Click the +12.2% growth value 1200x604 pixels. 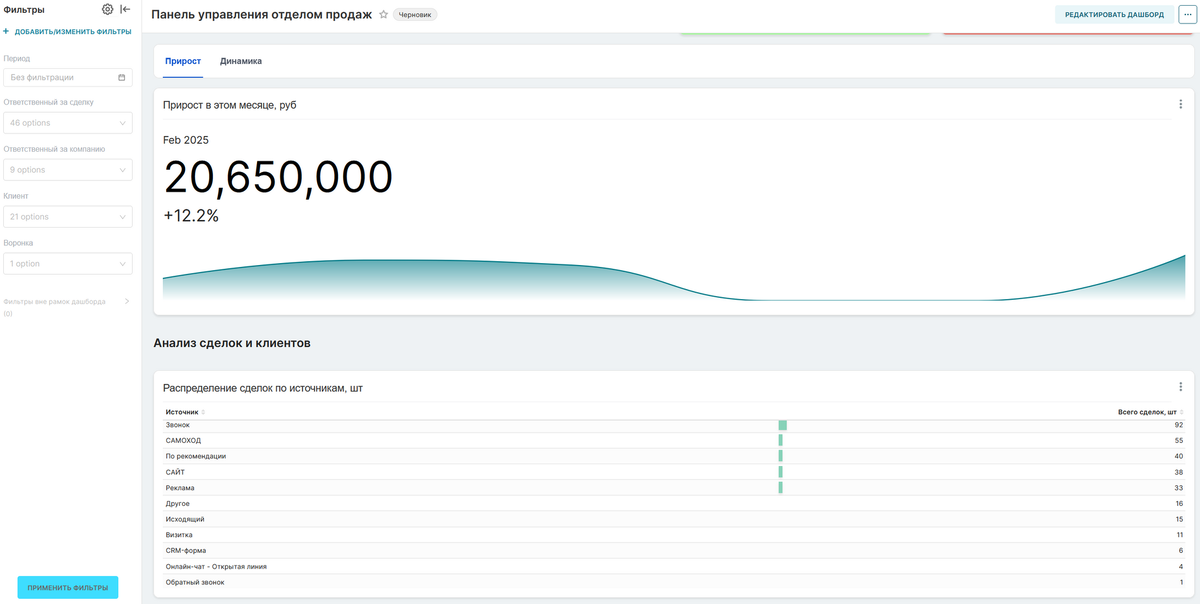(191, 215)
